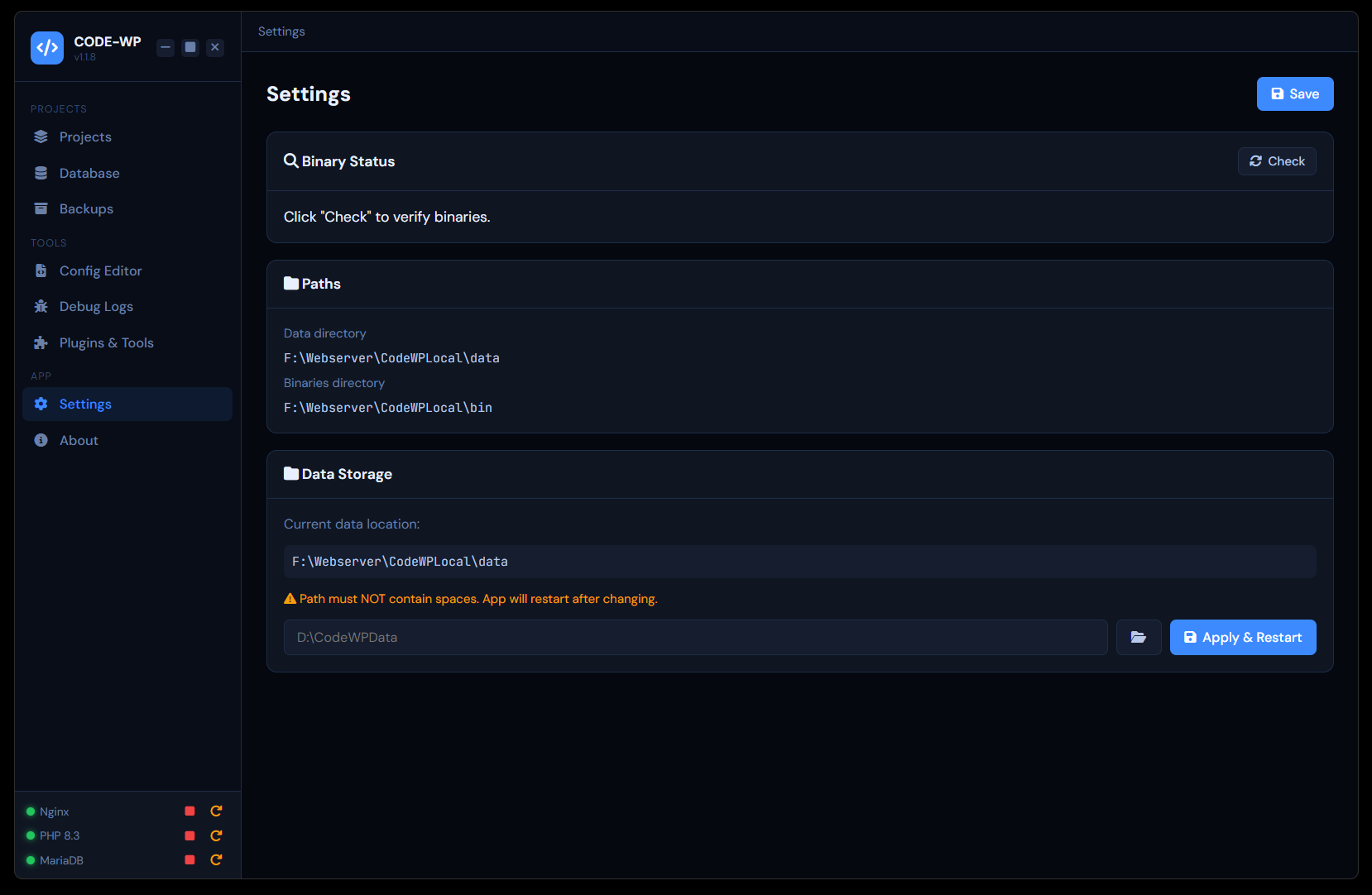Open the Config Editor tool
1372x895 pixels.
(100, 271)
